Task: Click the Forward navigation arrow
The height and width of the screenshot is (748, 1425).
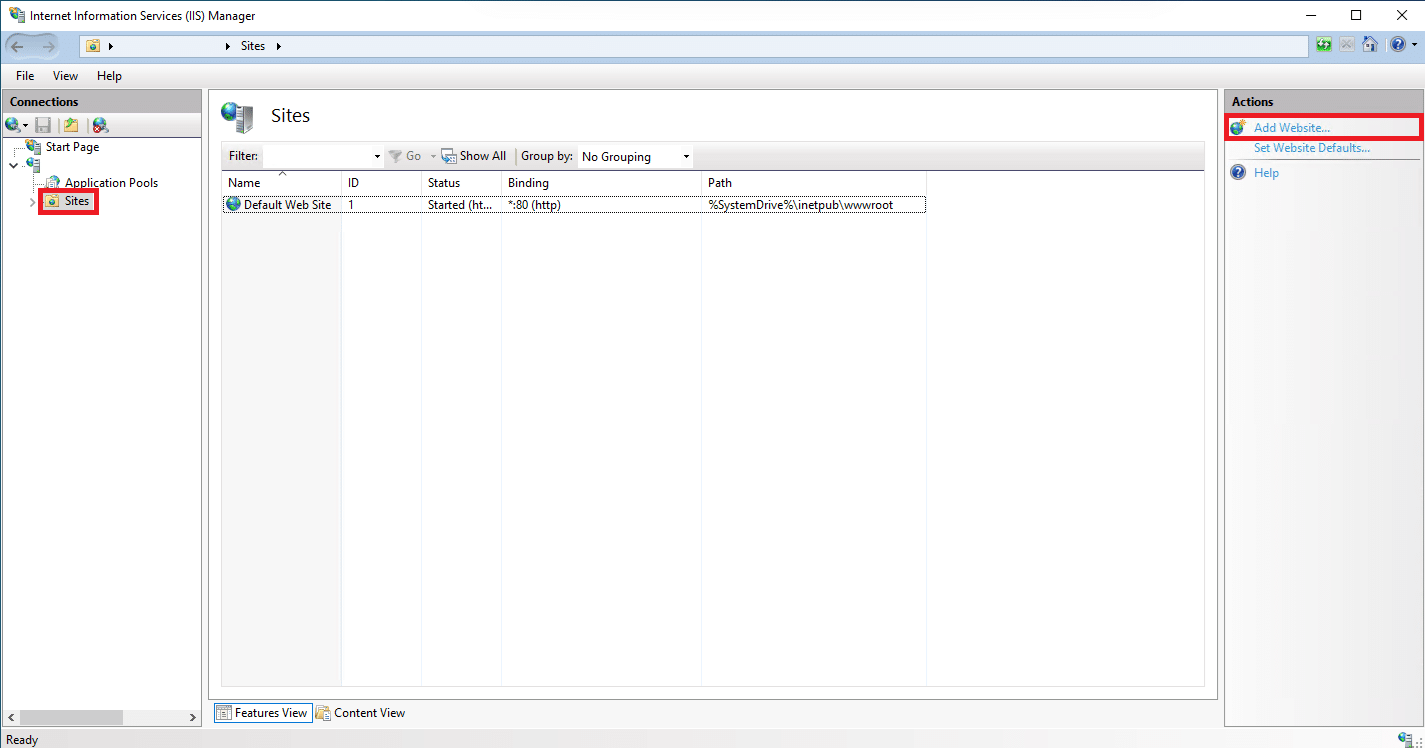Action: pos(48,46)
